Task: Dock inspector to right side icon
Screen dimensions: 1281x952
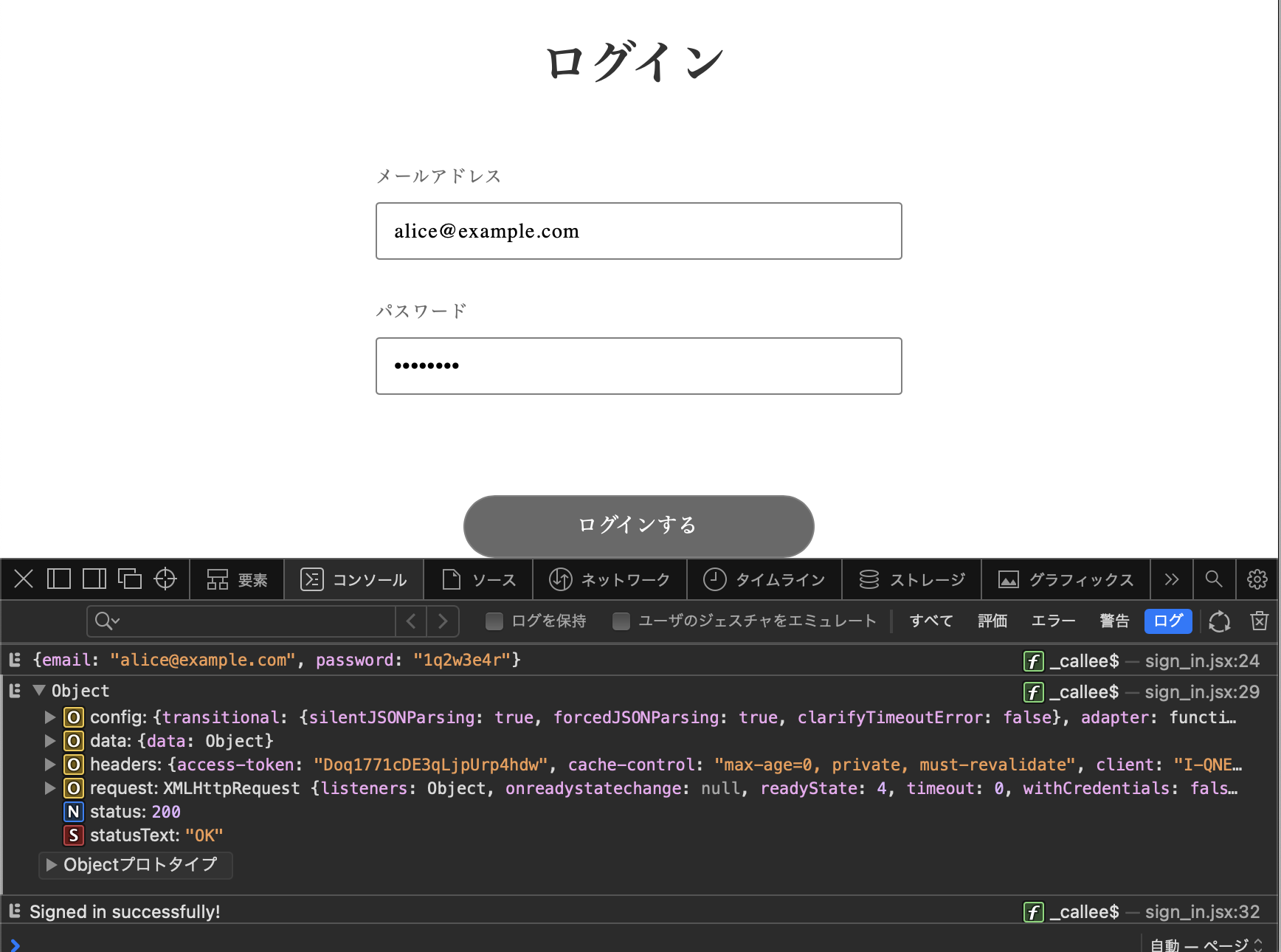Action: tap(94, 579)
